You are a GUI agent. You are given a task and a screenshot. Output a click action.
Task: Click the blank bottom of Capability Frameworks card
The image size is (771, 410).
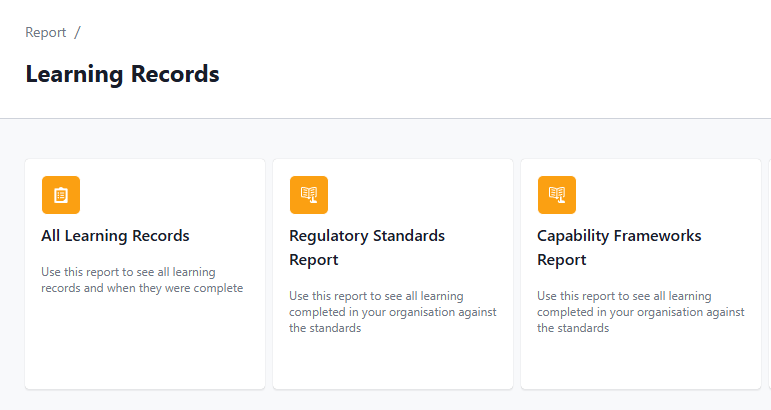[641, 364]
